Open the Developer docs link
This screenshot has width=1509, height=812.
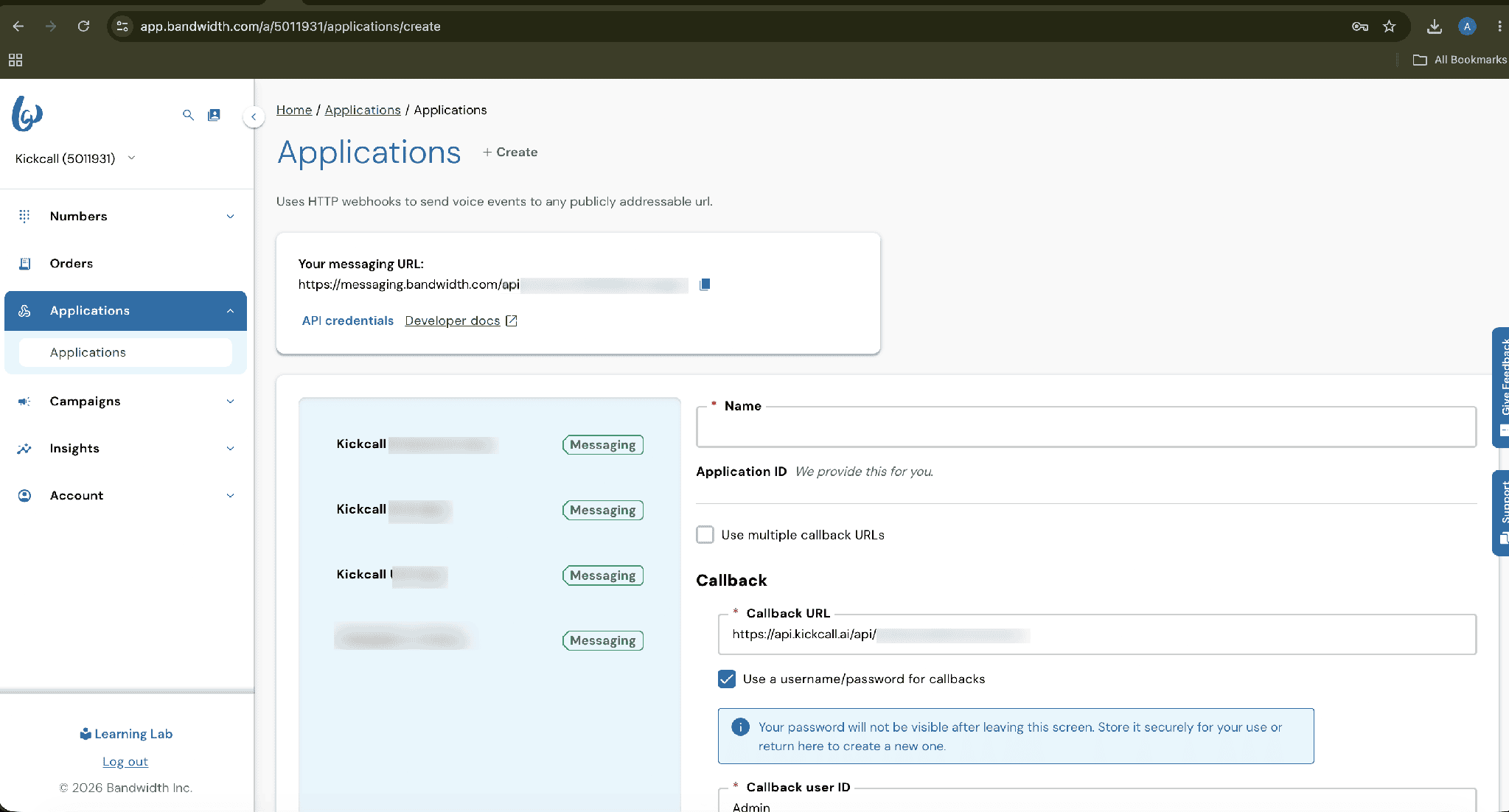click(x=453, y=321)
